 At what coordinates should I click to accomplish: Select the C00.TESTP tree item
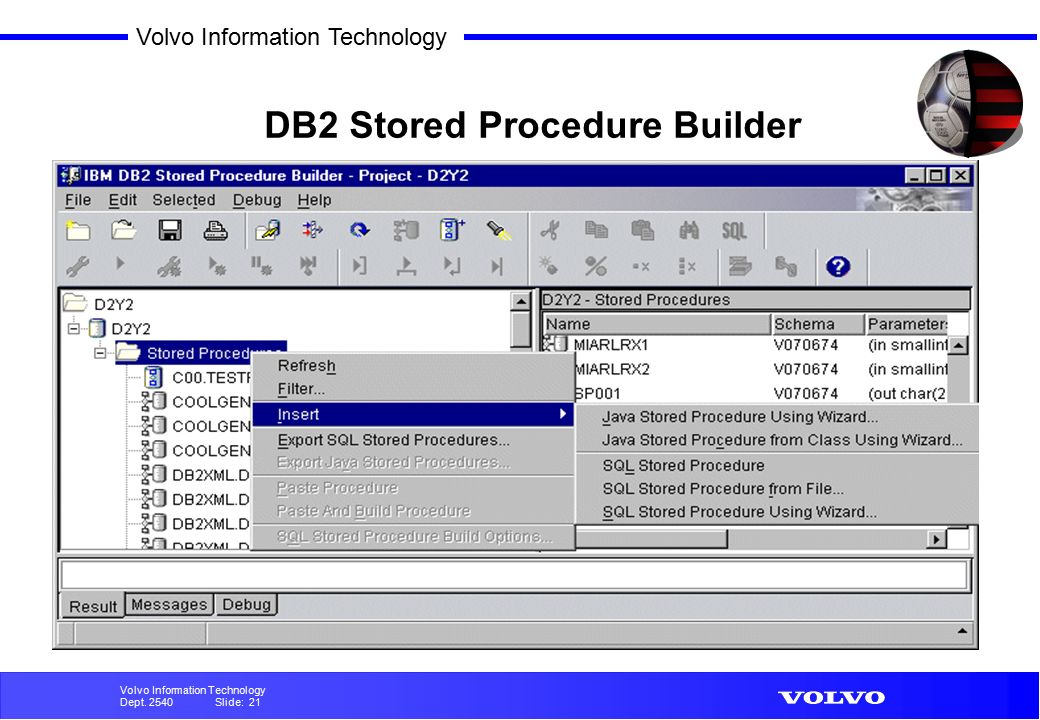coord(198,378)
